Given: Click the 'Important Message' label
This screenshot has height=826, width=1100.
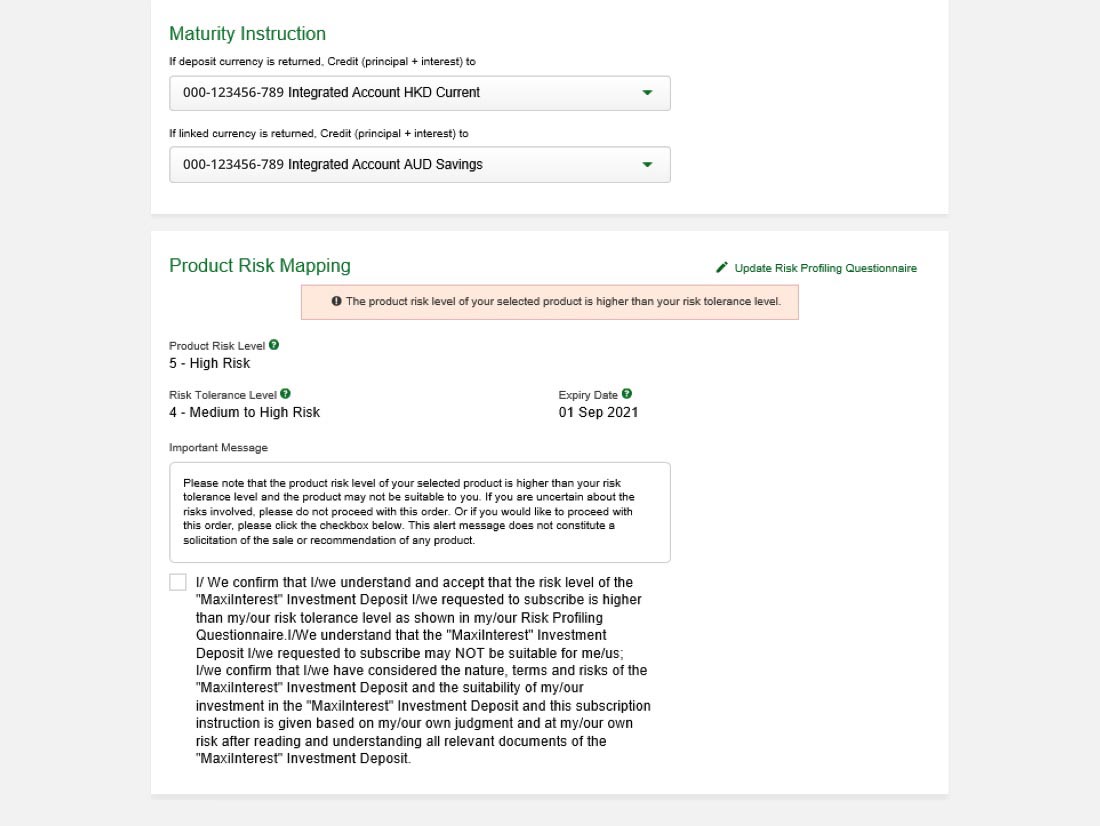Looking at the screenshot, I should point(219,448).
